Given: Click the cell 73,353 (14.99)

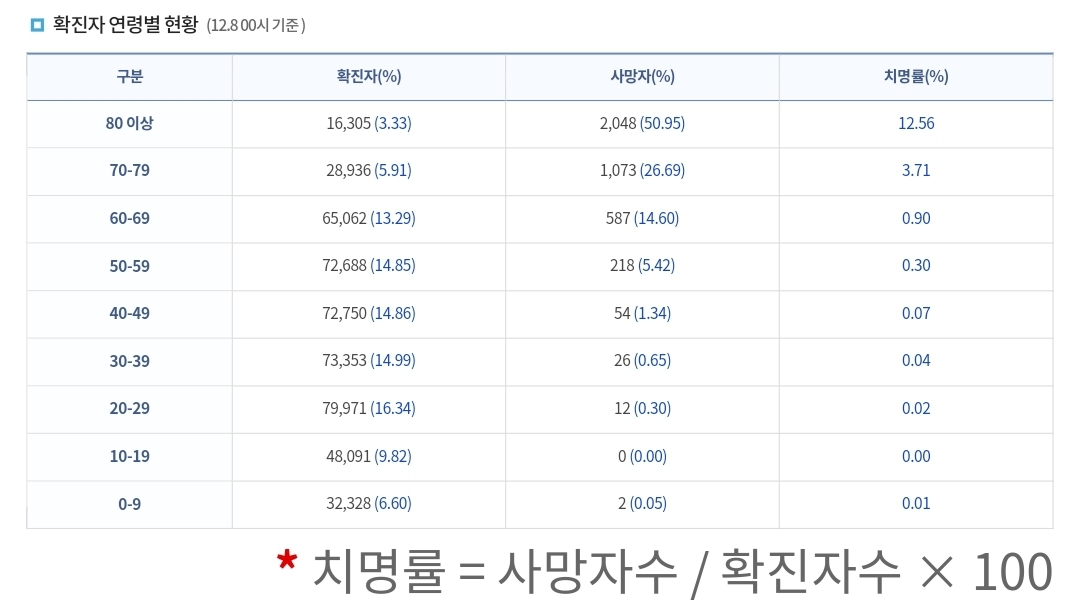Looking at the screenshot, I should click(x=368, y=360).
